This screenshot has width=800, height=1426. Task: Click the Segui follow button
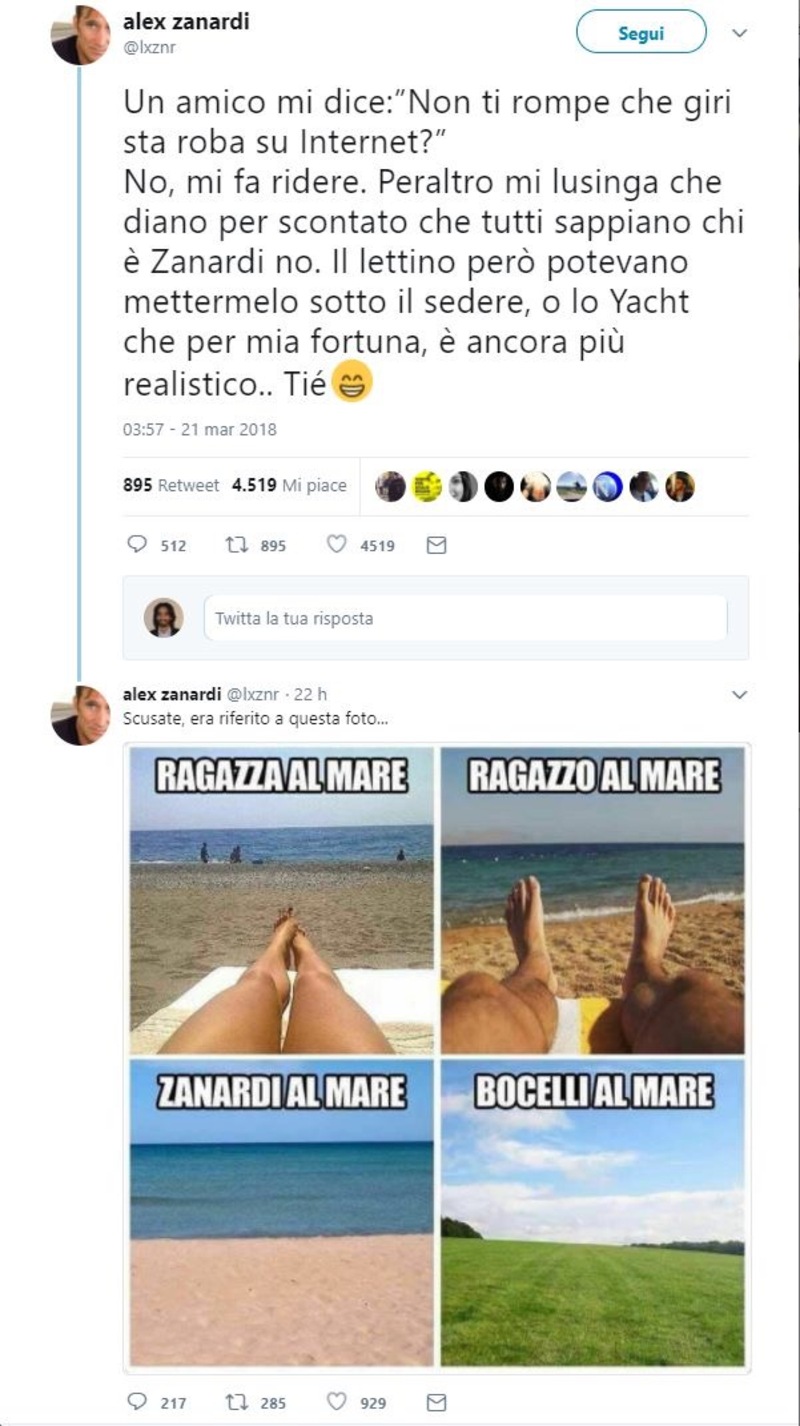coord(641,33)
